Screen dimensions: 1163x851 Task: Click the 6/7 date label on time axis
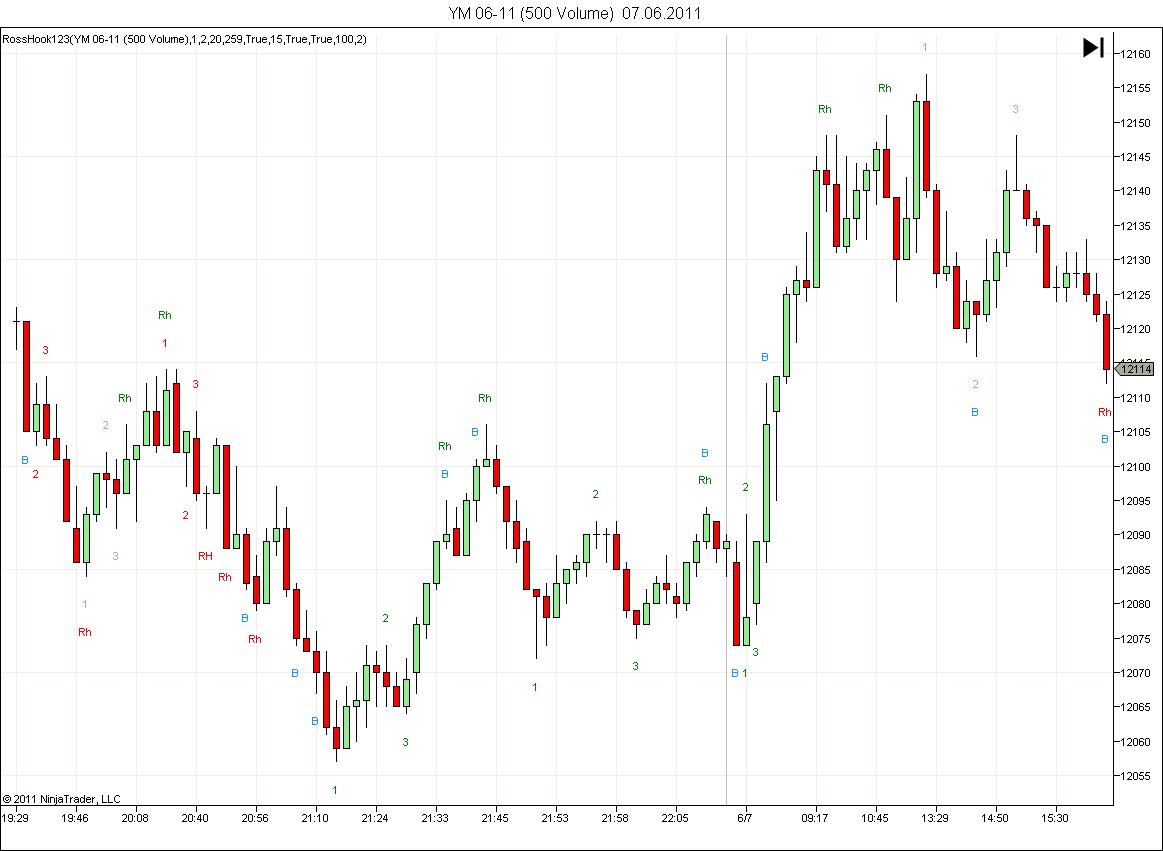(x=745, y=818)
